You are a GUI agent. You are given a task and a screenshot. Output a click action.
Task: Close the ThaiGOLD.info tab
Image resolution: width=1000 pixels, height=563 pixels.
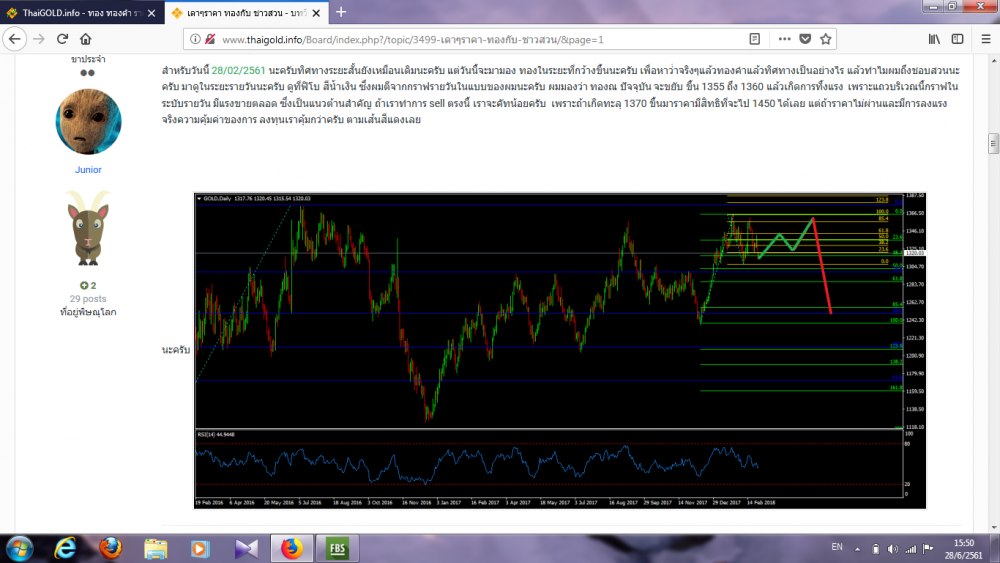click(x=150, y=12)
